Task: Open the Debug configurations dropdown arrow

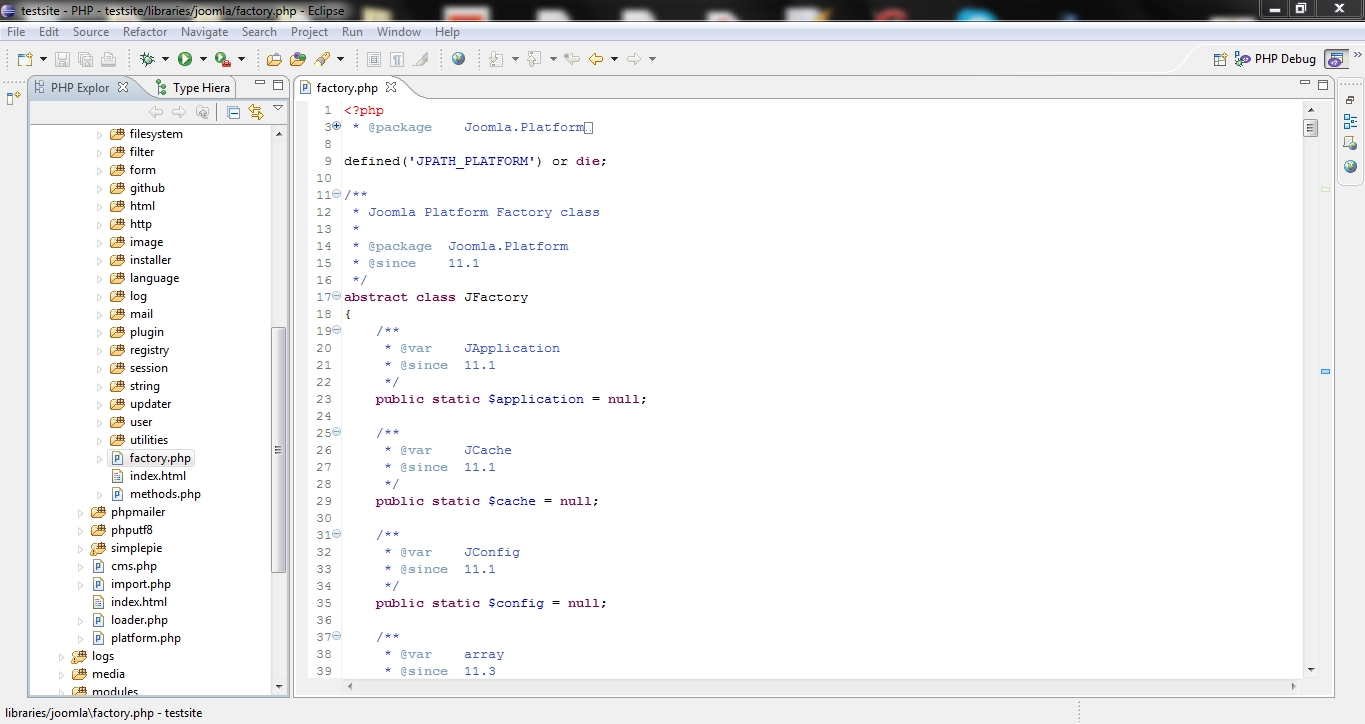Action: (165, 59)
